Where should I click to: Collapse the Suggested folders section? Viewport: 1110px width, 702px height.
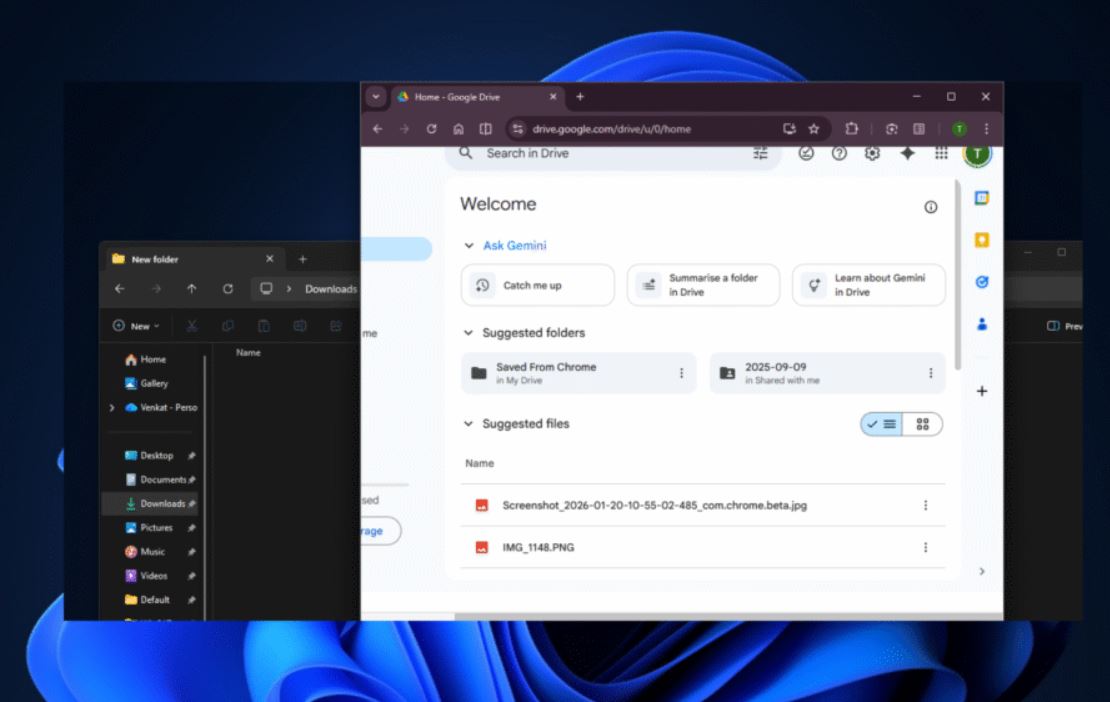click(467, 332)
